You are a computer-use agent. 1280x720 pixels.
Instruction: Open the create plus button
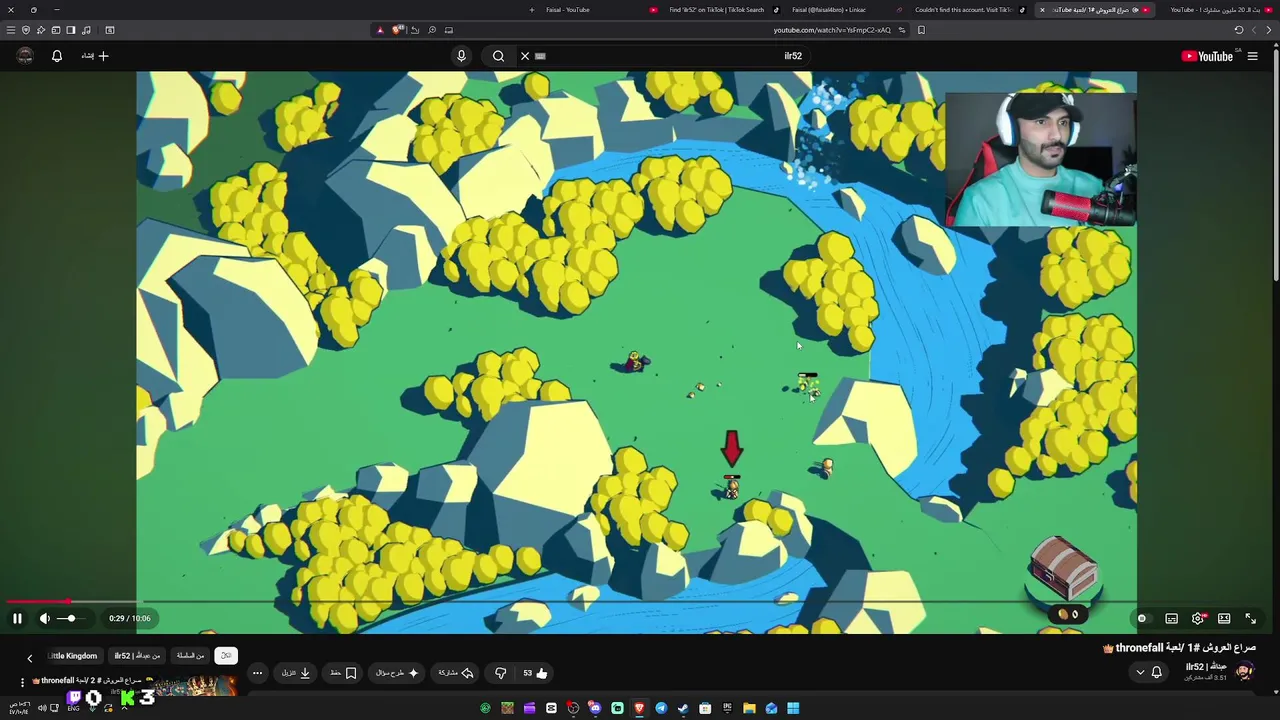tap(96, 56)
